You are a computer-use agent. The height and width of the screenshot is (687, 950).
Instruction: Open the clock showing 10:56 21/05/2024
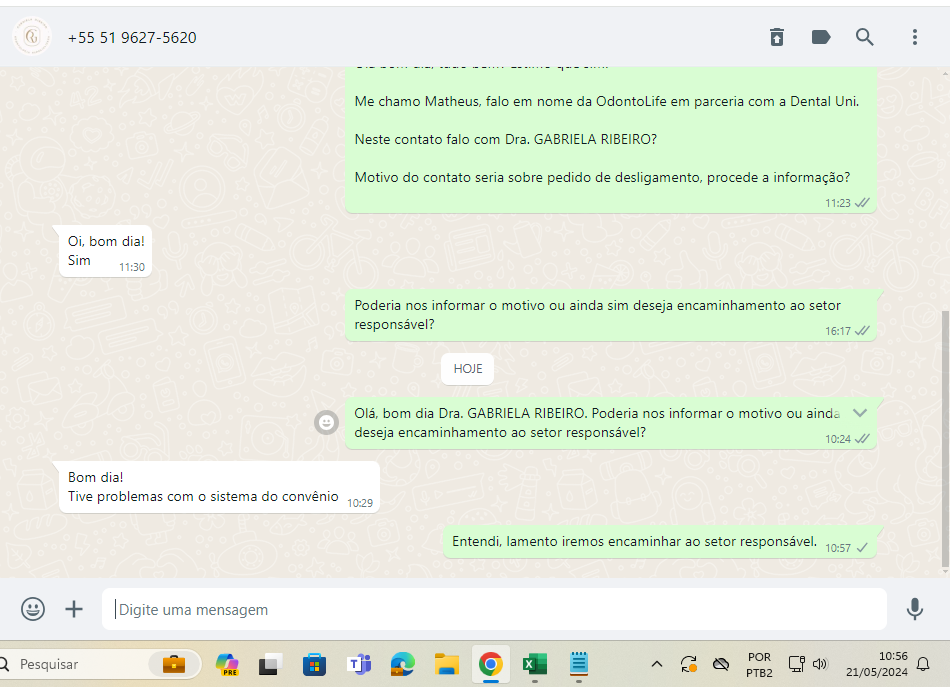click(877, 664)
